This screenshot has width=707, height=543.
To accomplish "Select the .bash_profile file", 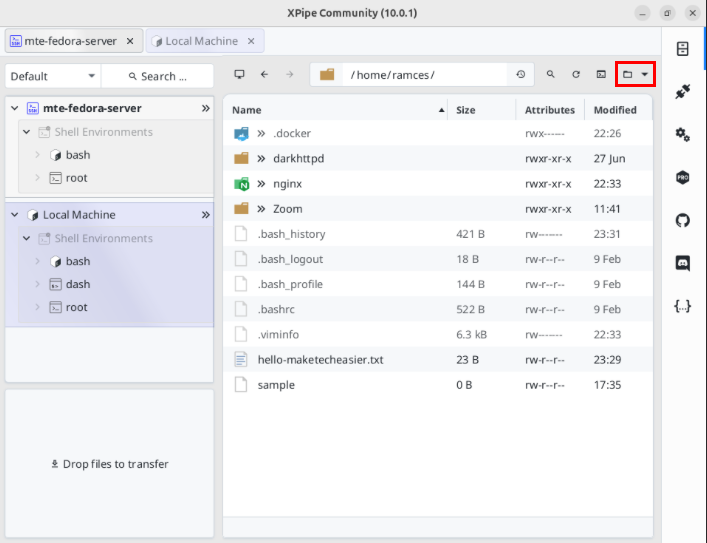I will [x=437, y=284].
